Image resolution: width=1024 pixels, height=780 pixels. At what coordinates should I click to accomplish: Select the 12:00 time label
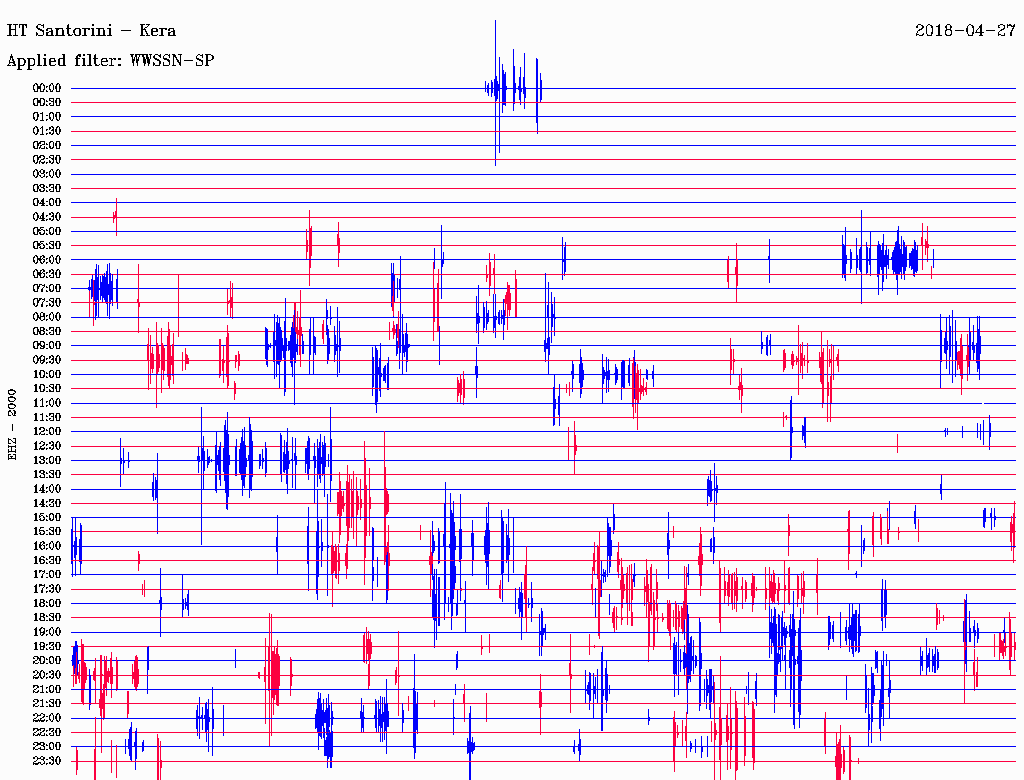47,431
